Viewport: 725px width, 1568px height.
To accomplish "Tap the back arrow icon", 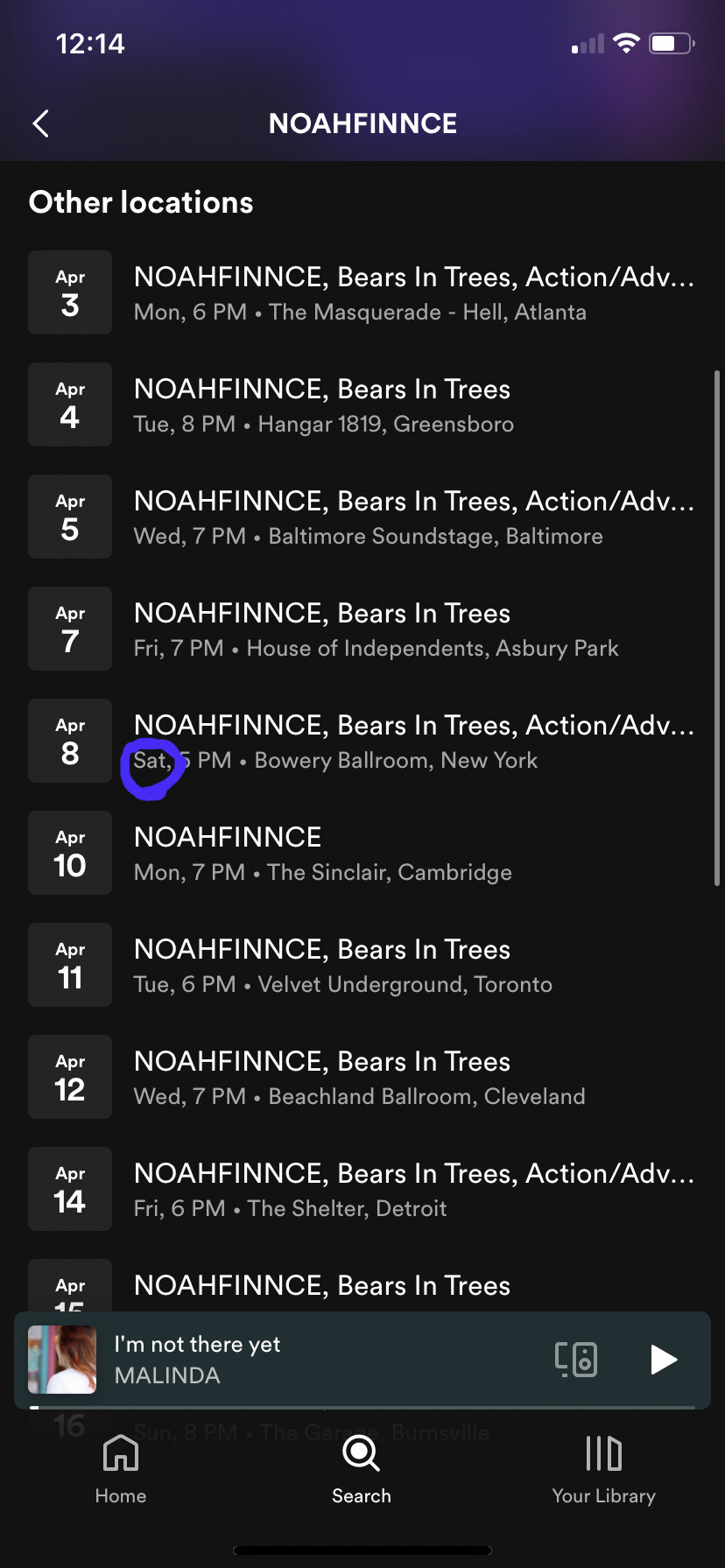I will [41, 123].
